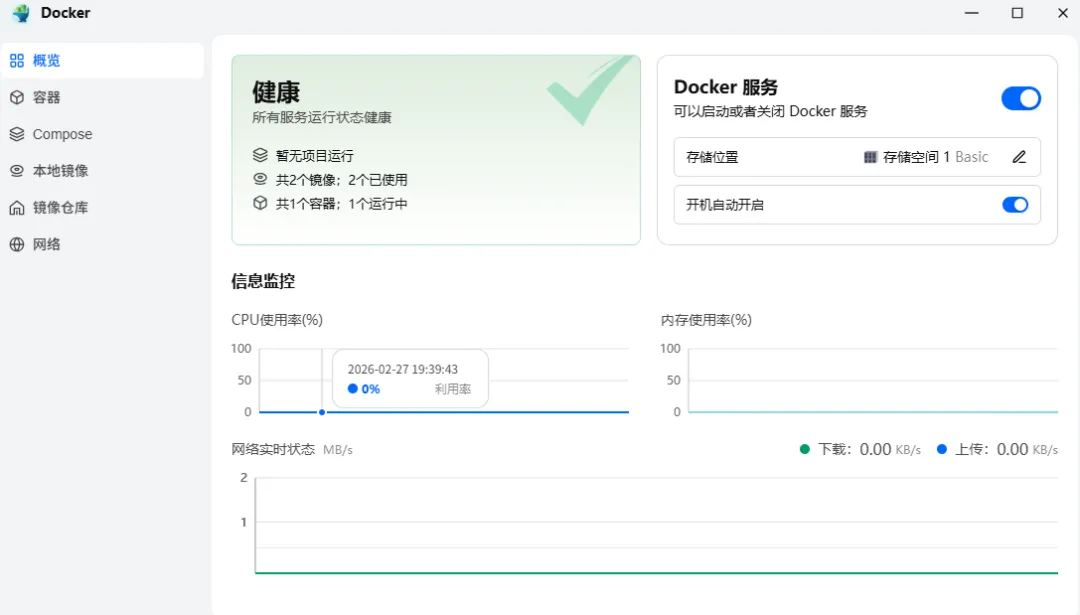Click the 利用率 tooltip label
Screen dimensions: 1080x615
coord(453,389)
